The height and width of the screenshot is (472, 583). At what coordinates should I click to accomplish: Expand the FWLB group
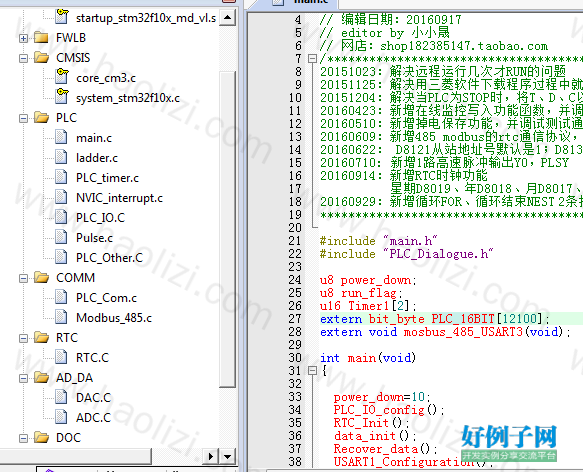click(x=23, y=38)
